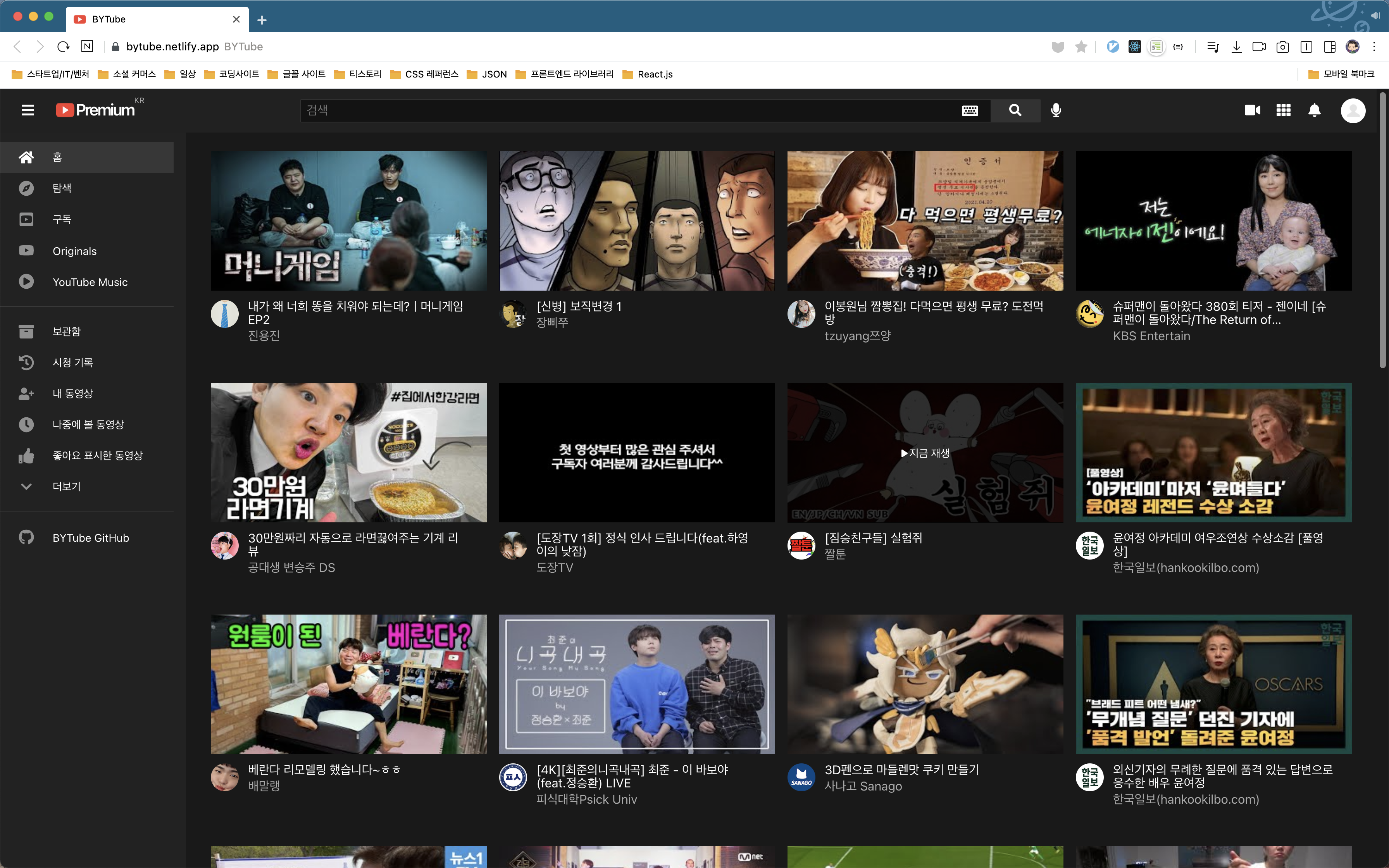The height and width of the screenshot is (868, 1389).
Task: Open YouTube Music from sidebar
Action: (x=90, y=282)
